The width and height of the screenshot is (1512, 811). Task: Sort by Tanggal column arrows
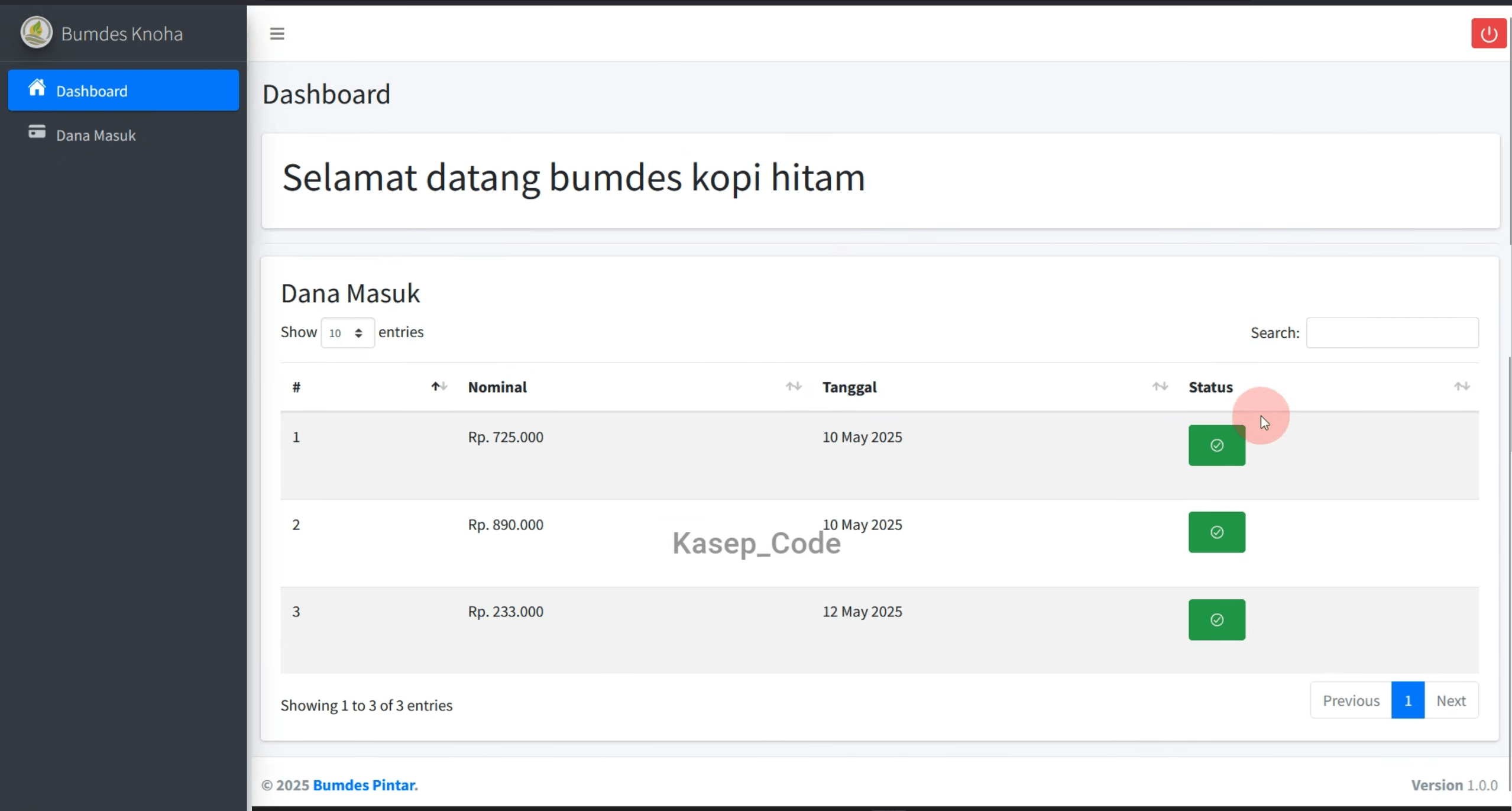click(1160, 386)
